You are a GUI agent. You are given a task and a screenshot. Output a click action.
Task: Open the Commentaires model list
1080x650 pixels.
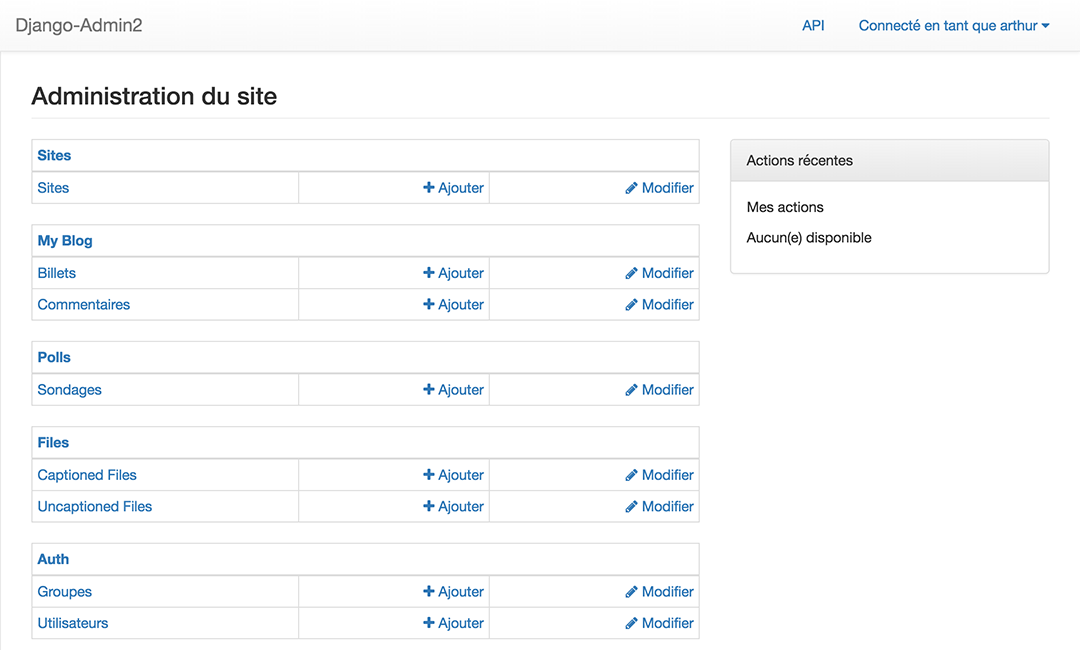tap(84, 305)
